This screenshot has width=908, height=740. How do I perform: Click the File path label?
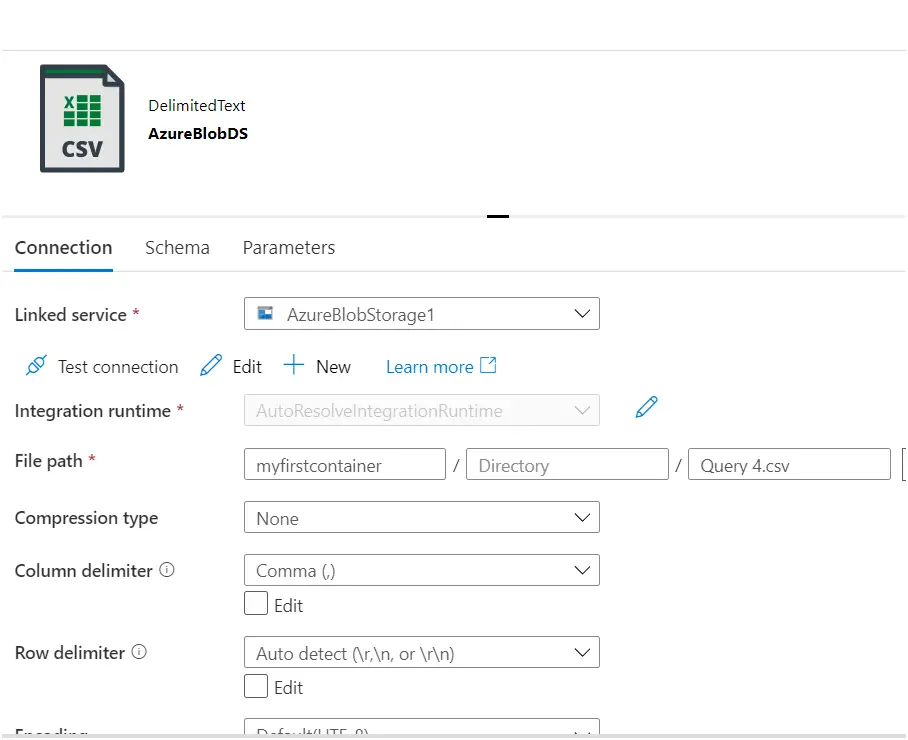[49, 461]
